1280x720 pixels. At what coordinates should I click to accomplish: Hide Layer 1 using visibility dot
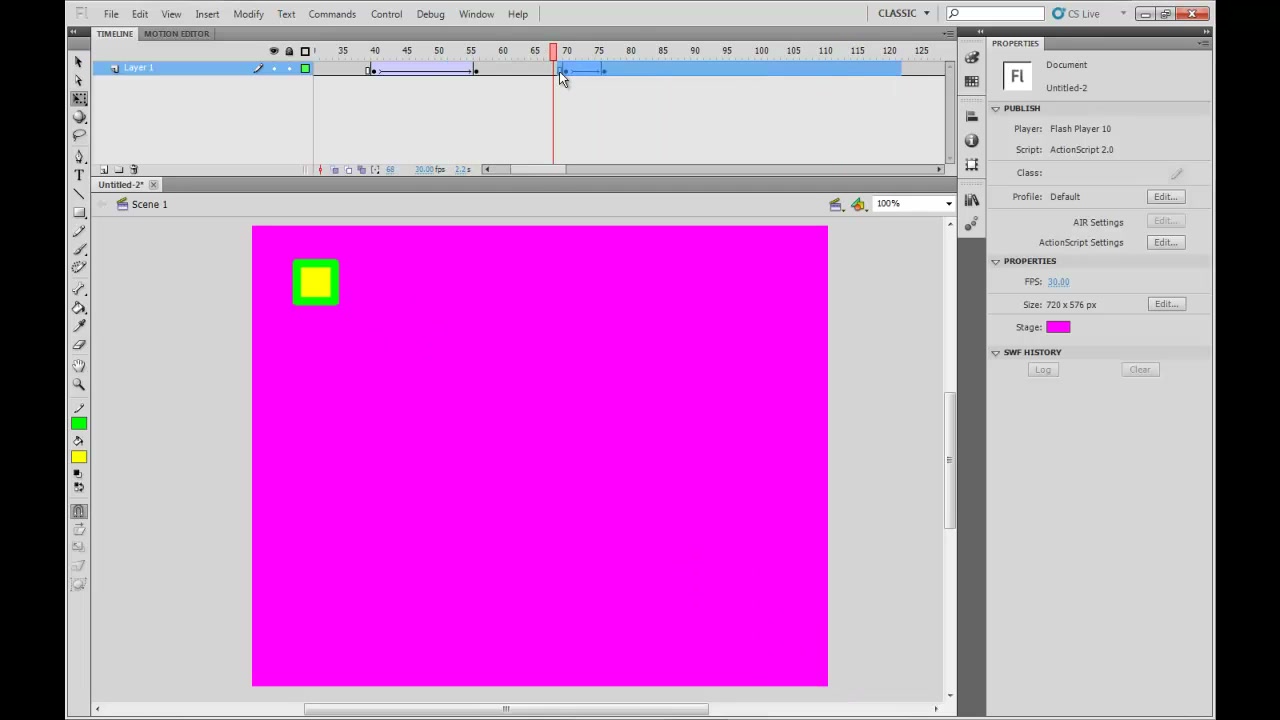click(x=274, y=68)
